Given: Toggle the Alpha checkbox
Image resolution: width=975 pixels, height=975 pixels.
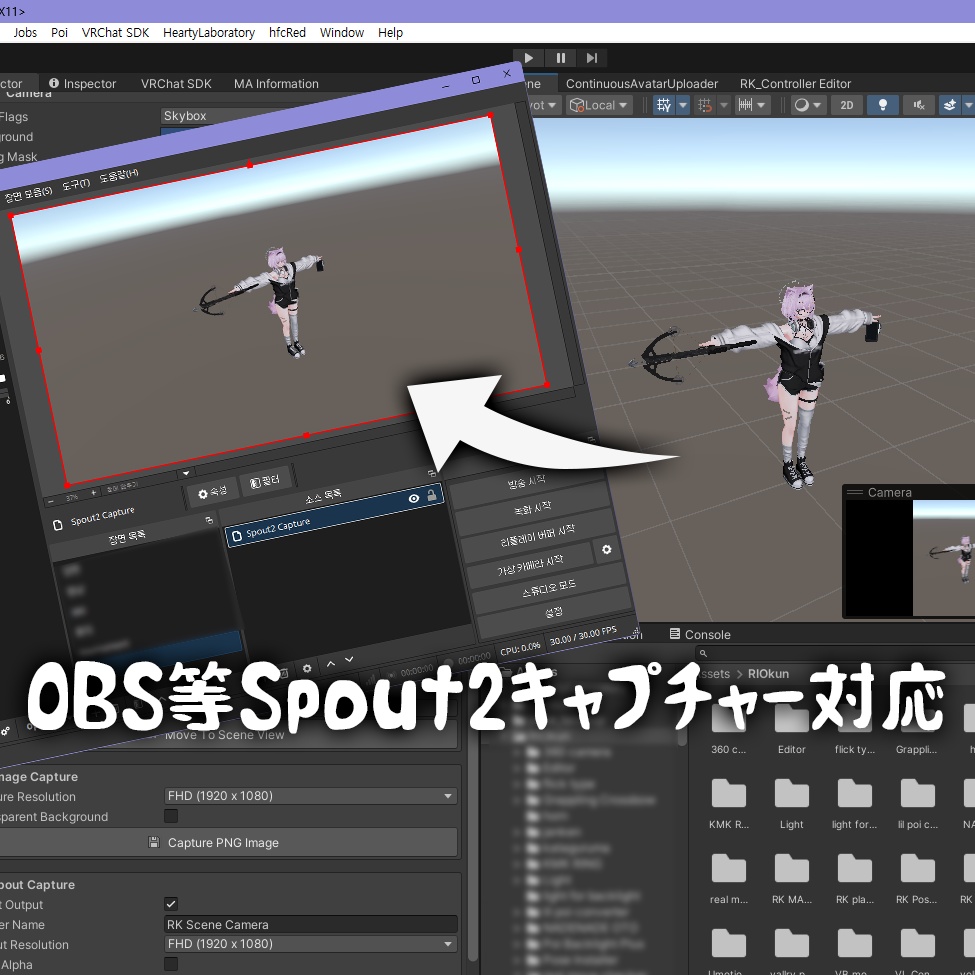Looking at the screenshot, I should point(171,964).
